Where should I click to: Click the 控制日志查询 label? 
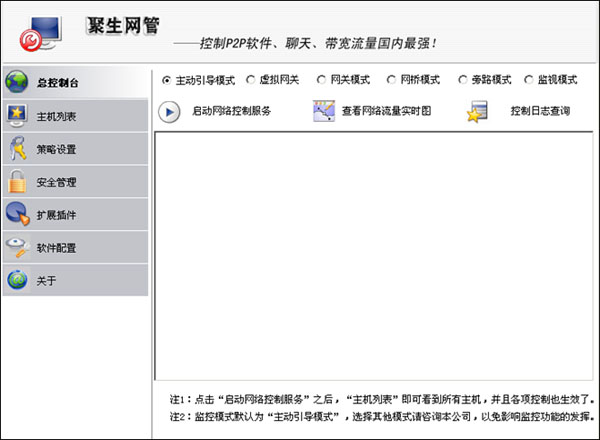[540, 111]
